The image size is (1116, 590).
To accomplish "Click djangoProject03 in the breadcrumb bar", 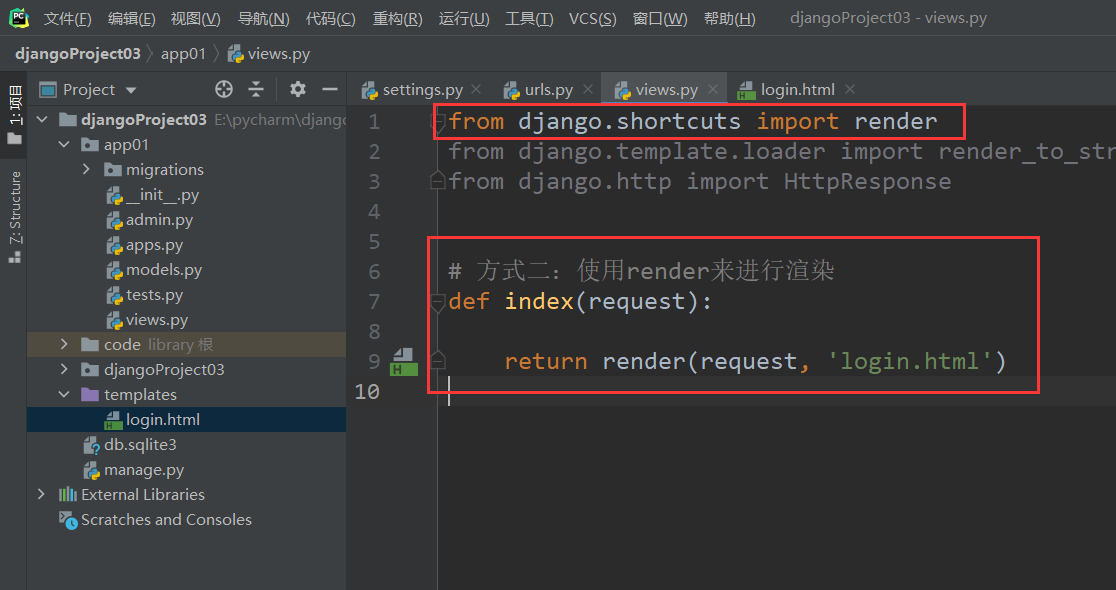I will (x=78, y=54).
